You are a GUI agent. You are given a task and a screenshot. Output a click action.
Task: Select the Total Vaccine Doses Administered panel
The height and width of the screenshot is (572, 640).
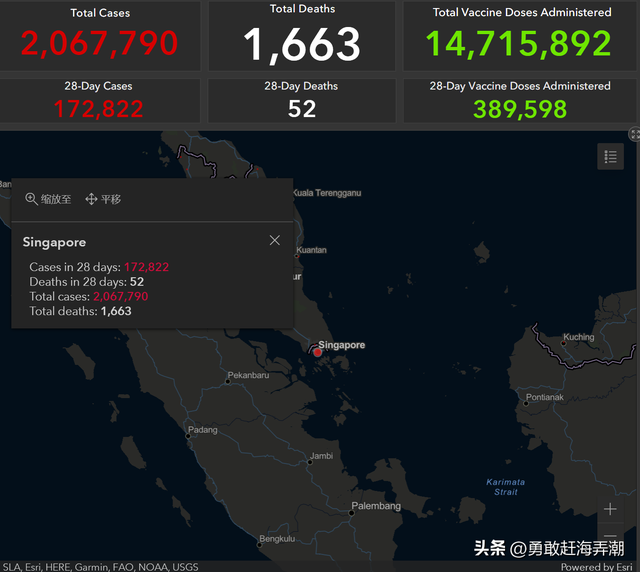point(521,35)
